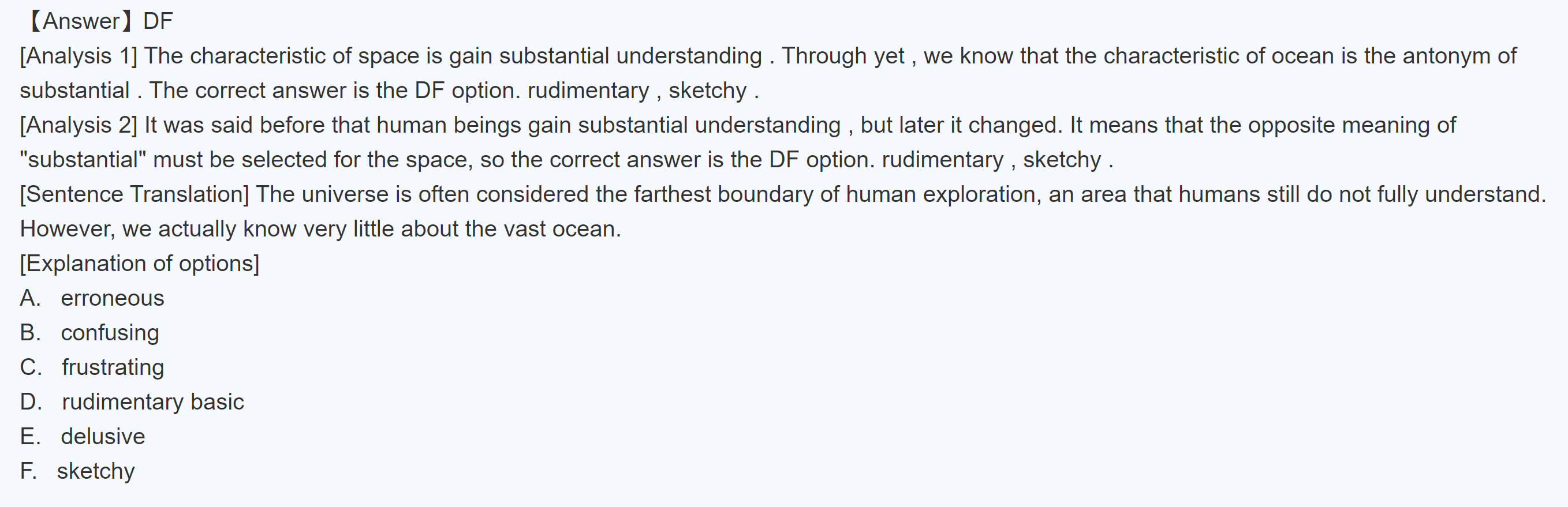Click the [Analysis 2] label
The image size is (1568, 507).
tap(79, 125)
